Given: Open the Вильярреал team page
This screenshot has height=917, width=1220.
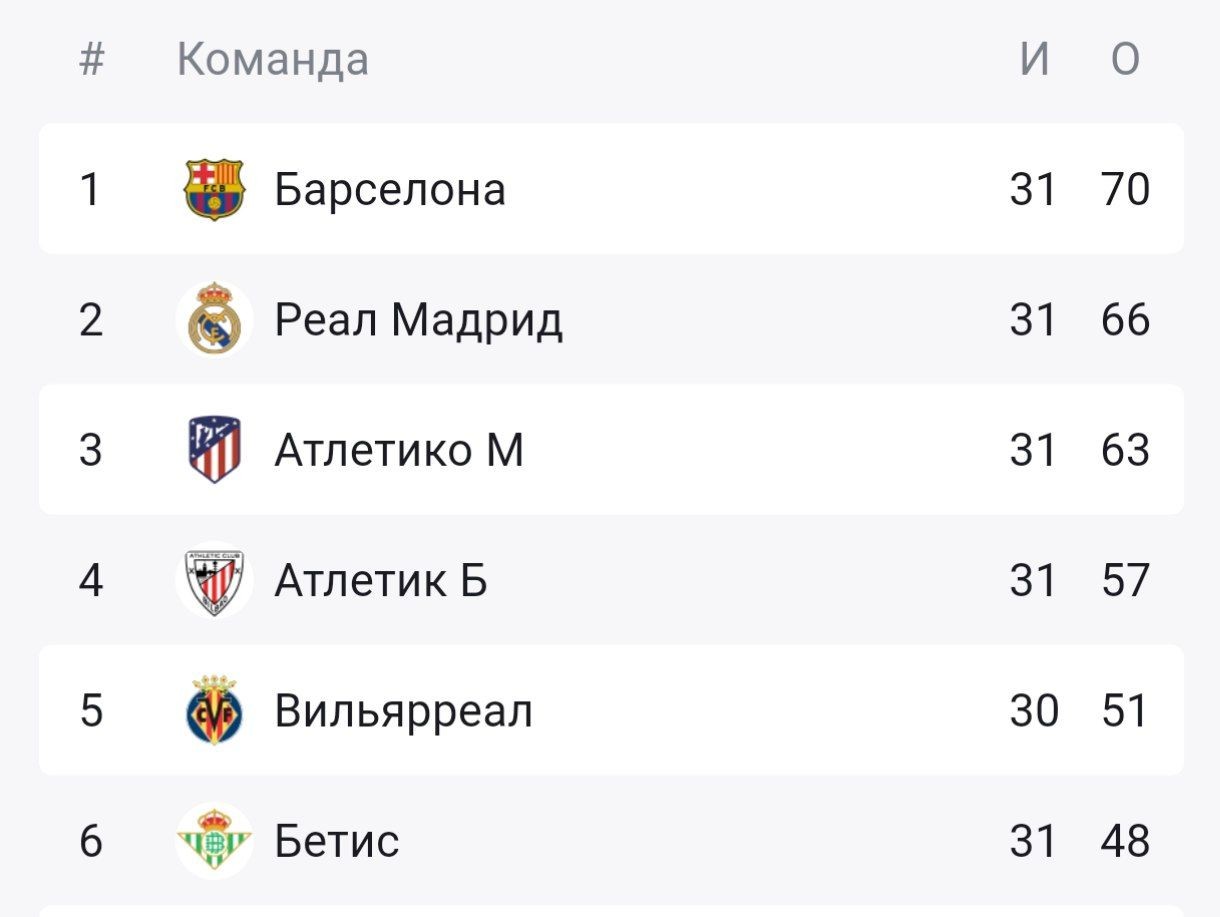Looking at the screenshot, I should [403, 710].
